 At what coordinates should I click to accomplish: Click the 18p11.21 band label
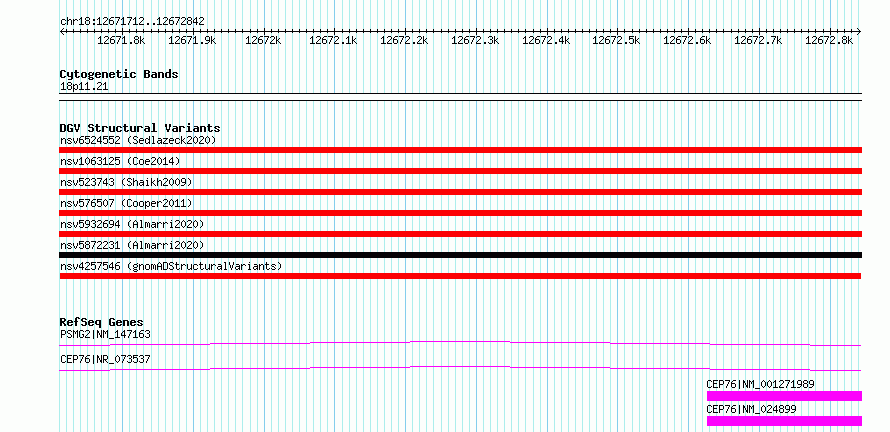click(84, 87)
